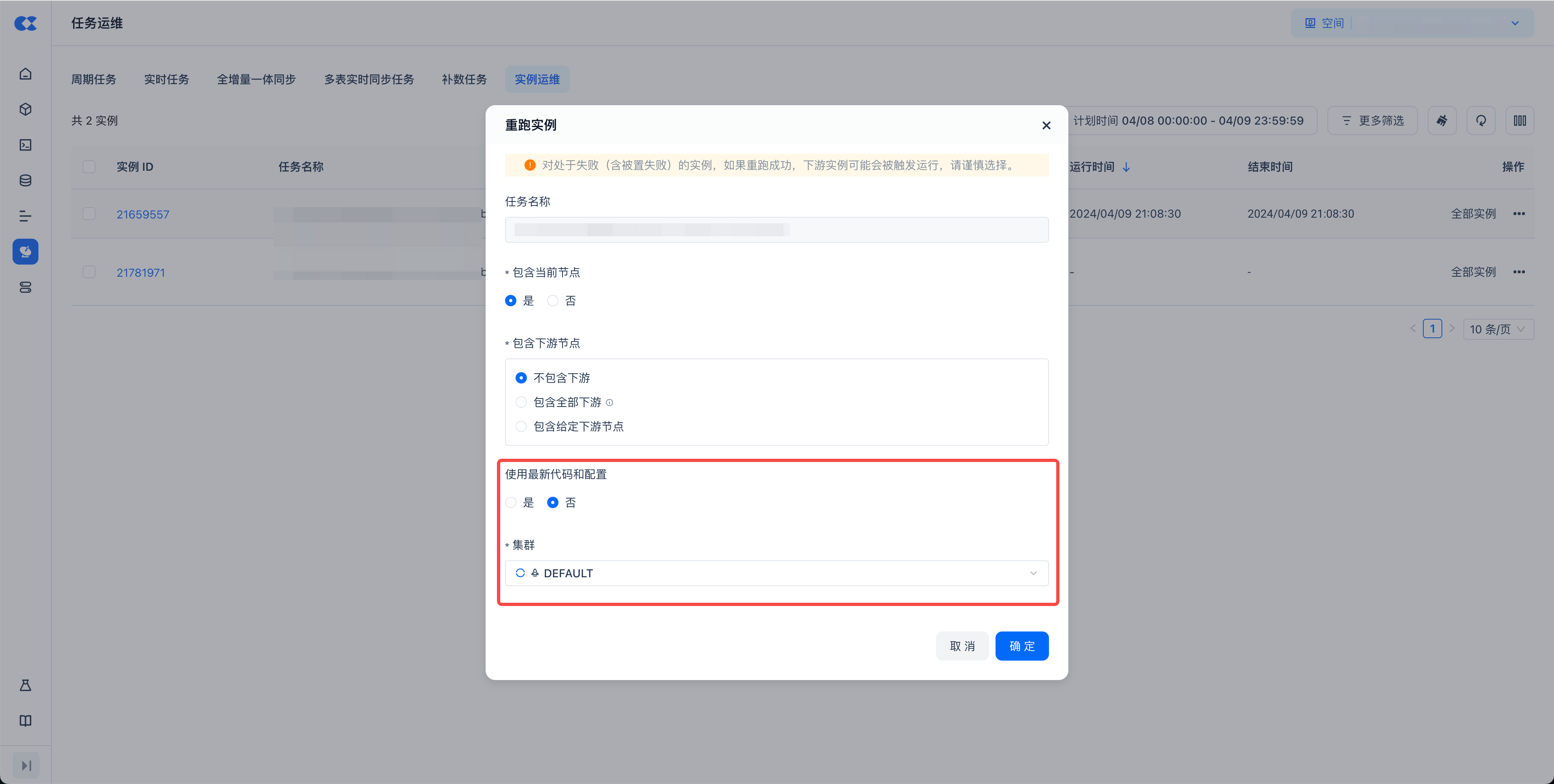Click the 取消 cancel button
1554x784 pixels.
(x=962, y=646)
